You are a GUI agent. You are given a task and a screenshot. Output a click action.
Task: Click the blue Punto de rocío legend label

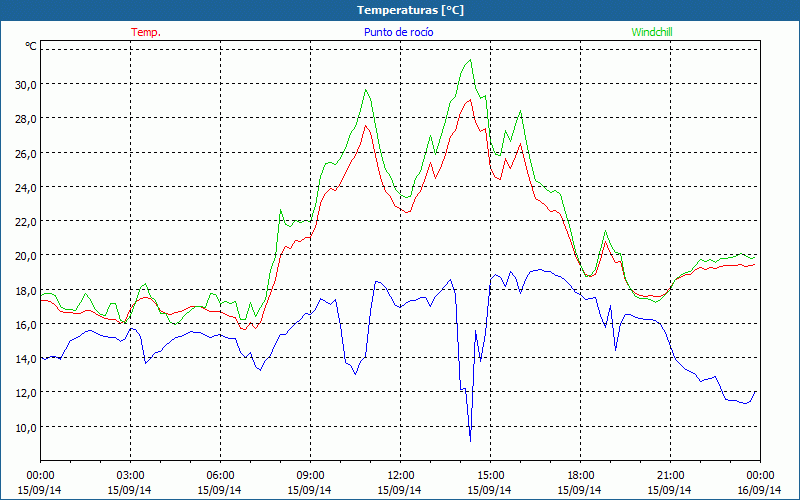pos(398,32)
